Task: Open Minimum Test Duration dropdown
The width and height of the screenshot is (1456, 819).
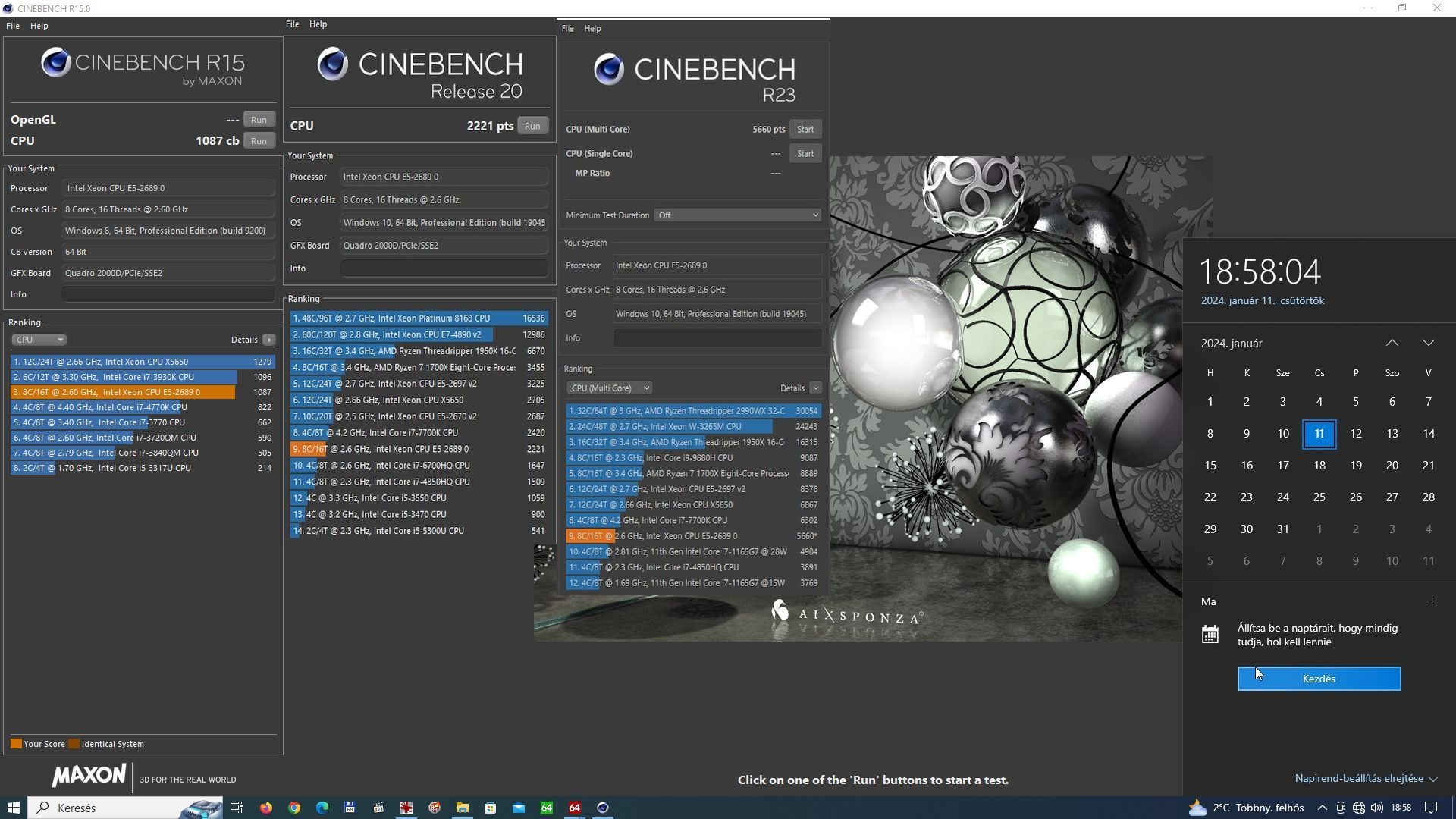Action: (x=738, y=215)
